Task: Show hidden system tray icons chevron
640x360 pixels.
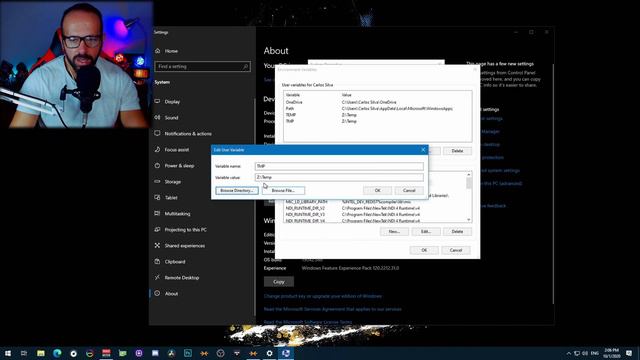Action: pyautogui.click(x=569, y=353)
